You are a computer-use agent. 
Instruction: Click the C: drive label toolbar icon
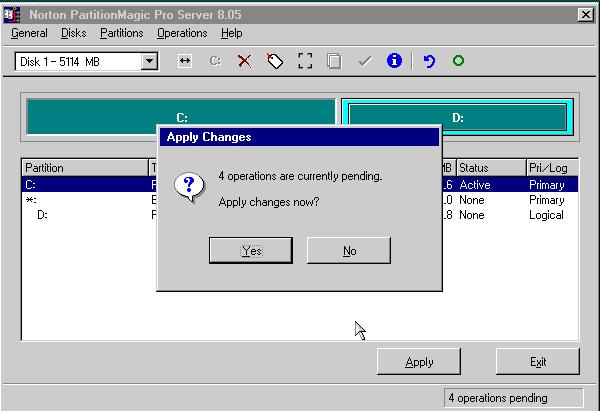(215, 61)
